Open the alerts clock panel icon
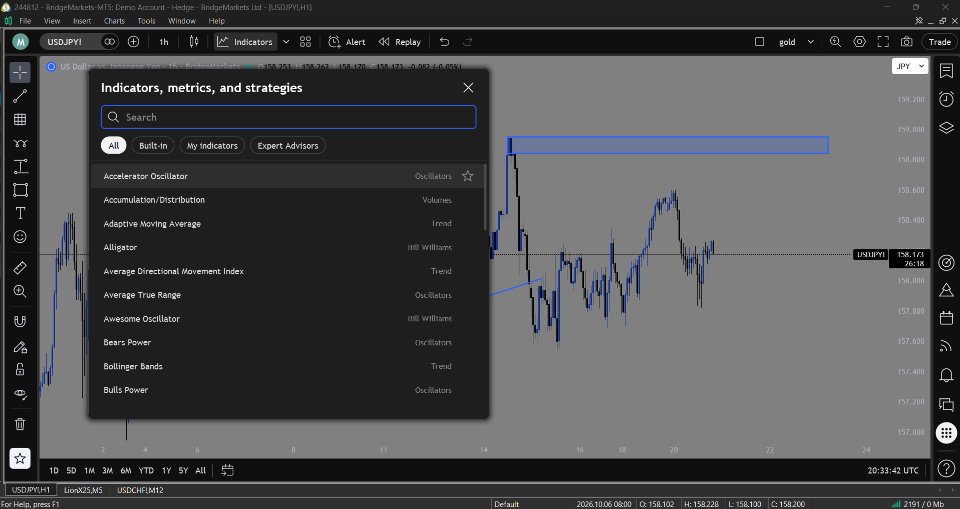 947,99
